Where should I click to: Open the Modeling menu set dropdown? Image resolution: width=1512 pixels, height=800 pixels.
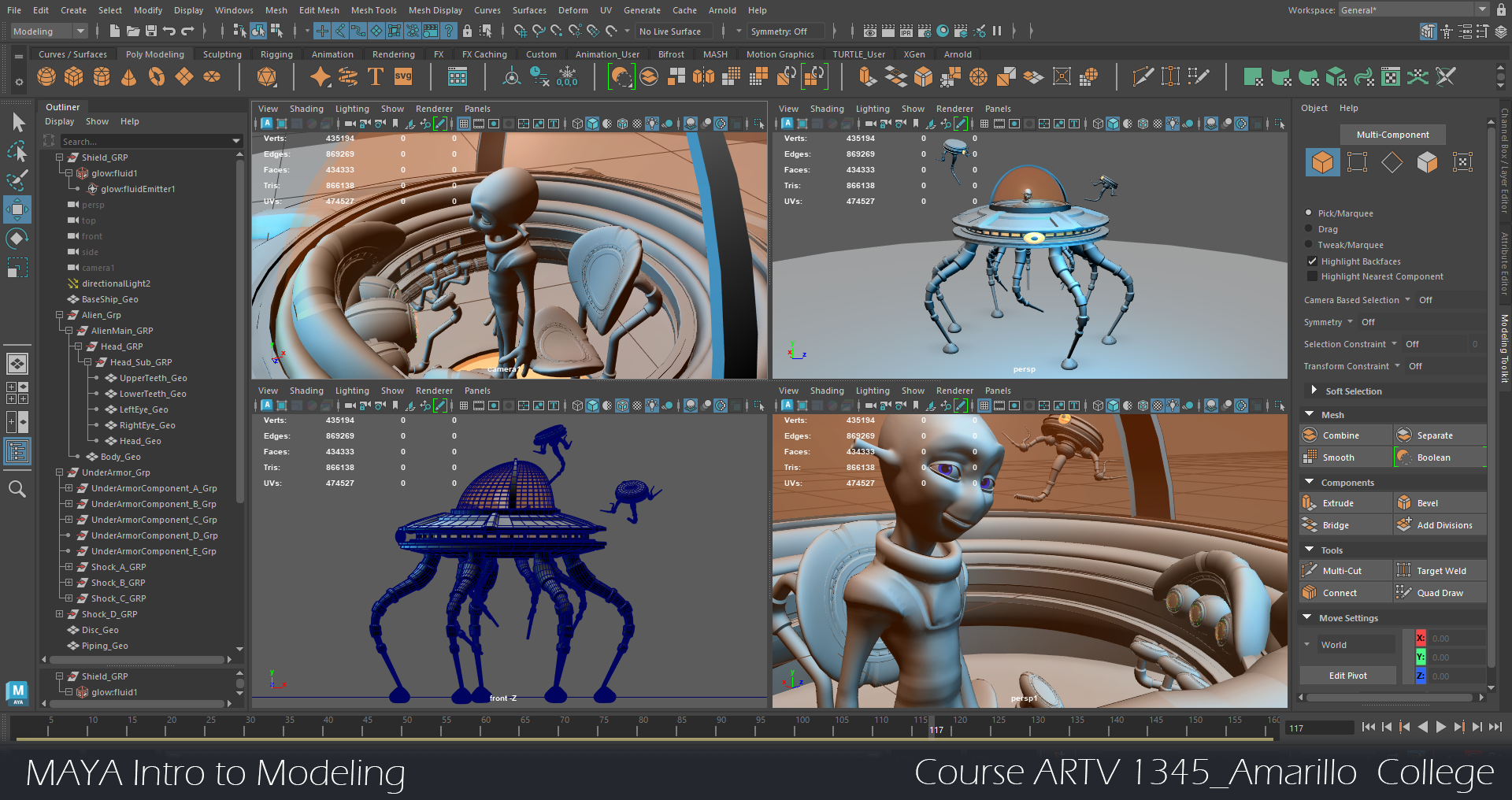(49, 31)
